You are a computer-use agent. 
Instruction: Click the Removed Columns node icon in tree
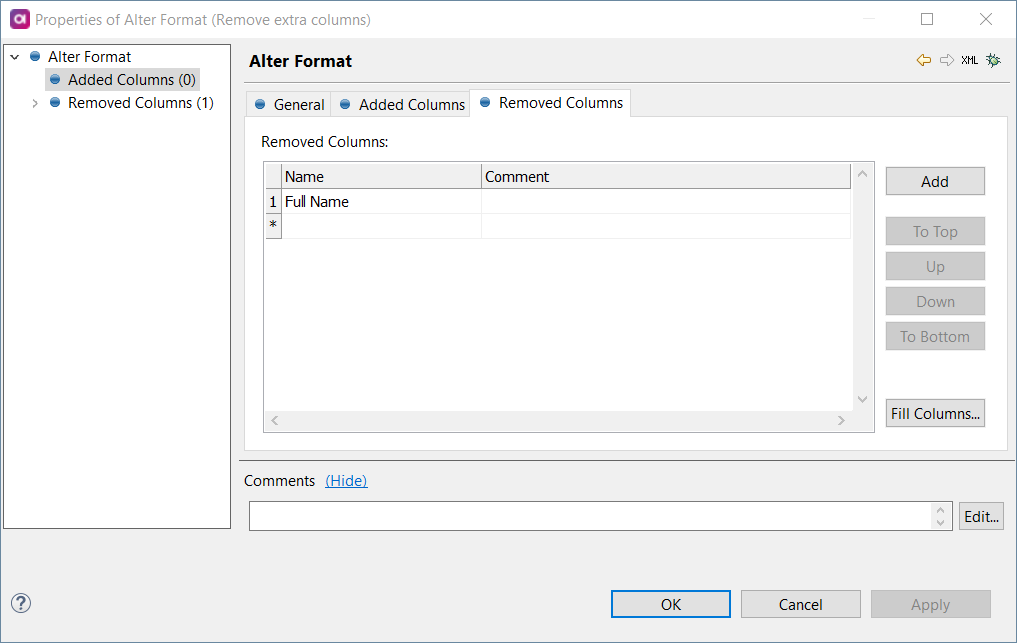[x=55, y=102]
